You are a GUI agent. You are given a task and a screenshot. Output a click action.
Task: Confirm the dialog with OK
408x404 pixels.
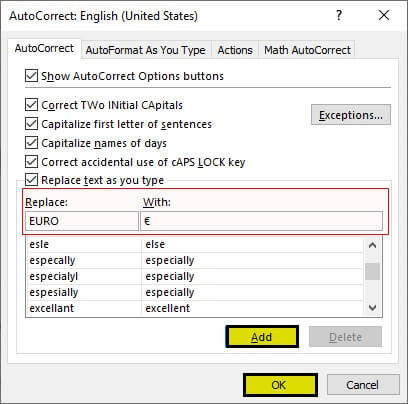(280, 385)
